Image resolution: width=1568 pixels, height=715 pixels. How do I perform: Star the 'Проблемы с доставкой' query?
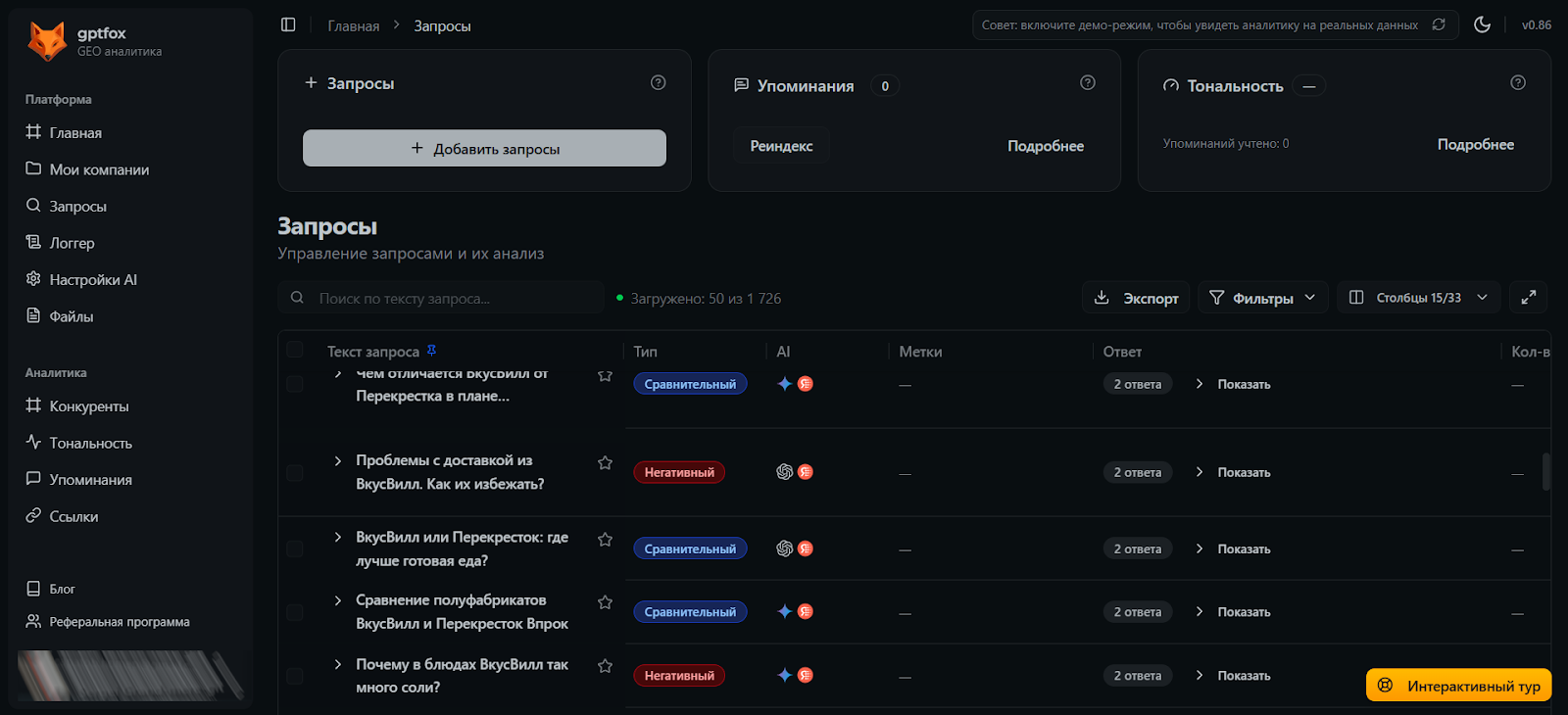point(605,463)
